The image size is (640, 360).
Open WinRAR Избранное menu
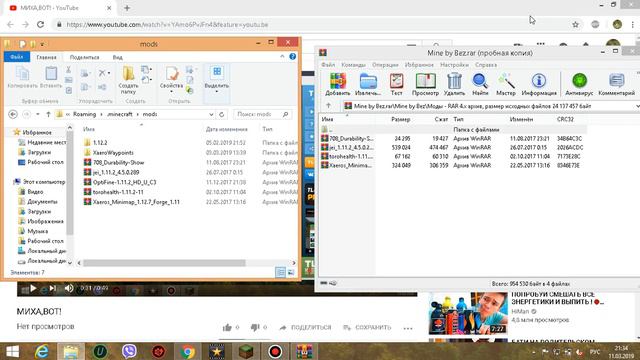[419, 65]
